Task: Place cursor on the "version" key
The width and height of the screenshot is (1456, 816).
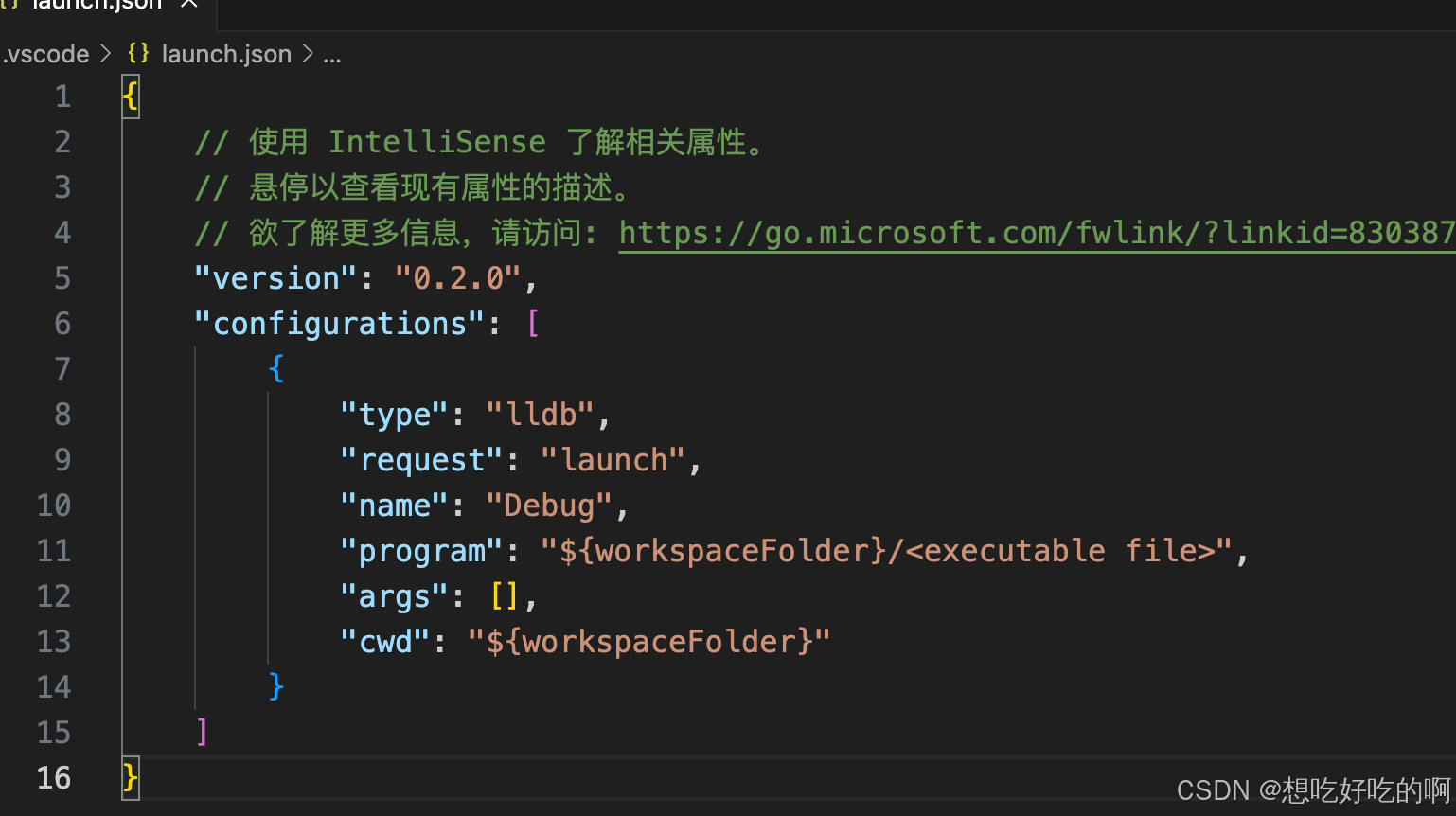Action: click(x=276, y=278)
